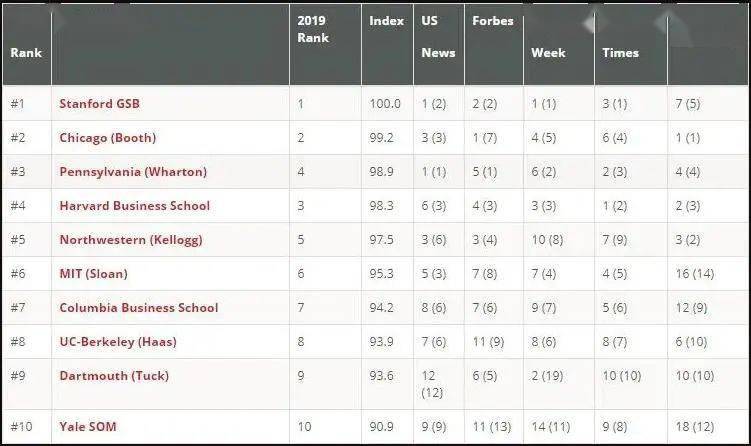The height and width of the screenshot is (446, 751).
Task: Open Pennsylvania (Wharton) school page
Action: (x=133, y=171)
